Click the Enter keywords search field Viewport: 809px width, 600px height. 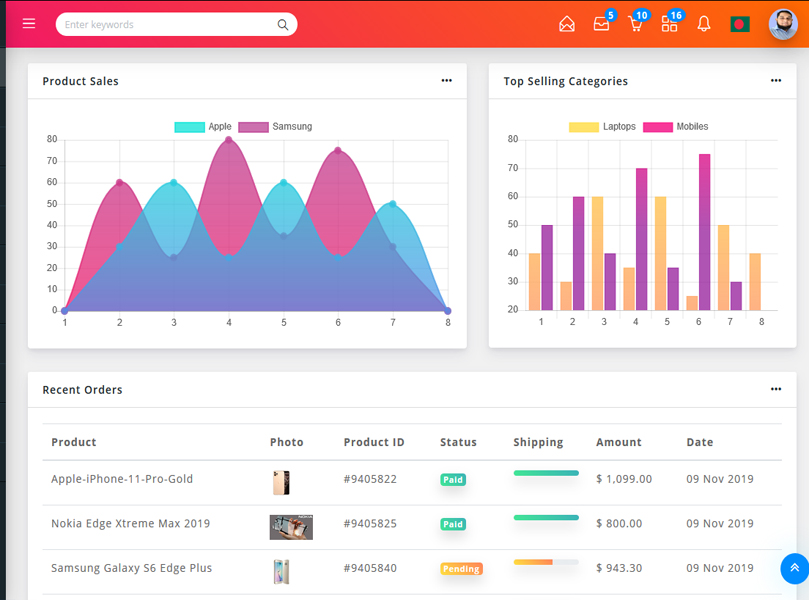click(165, 25)
